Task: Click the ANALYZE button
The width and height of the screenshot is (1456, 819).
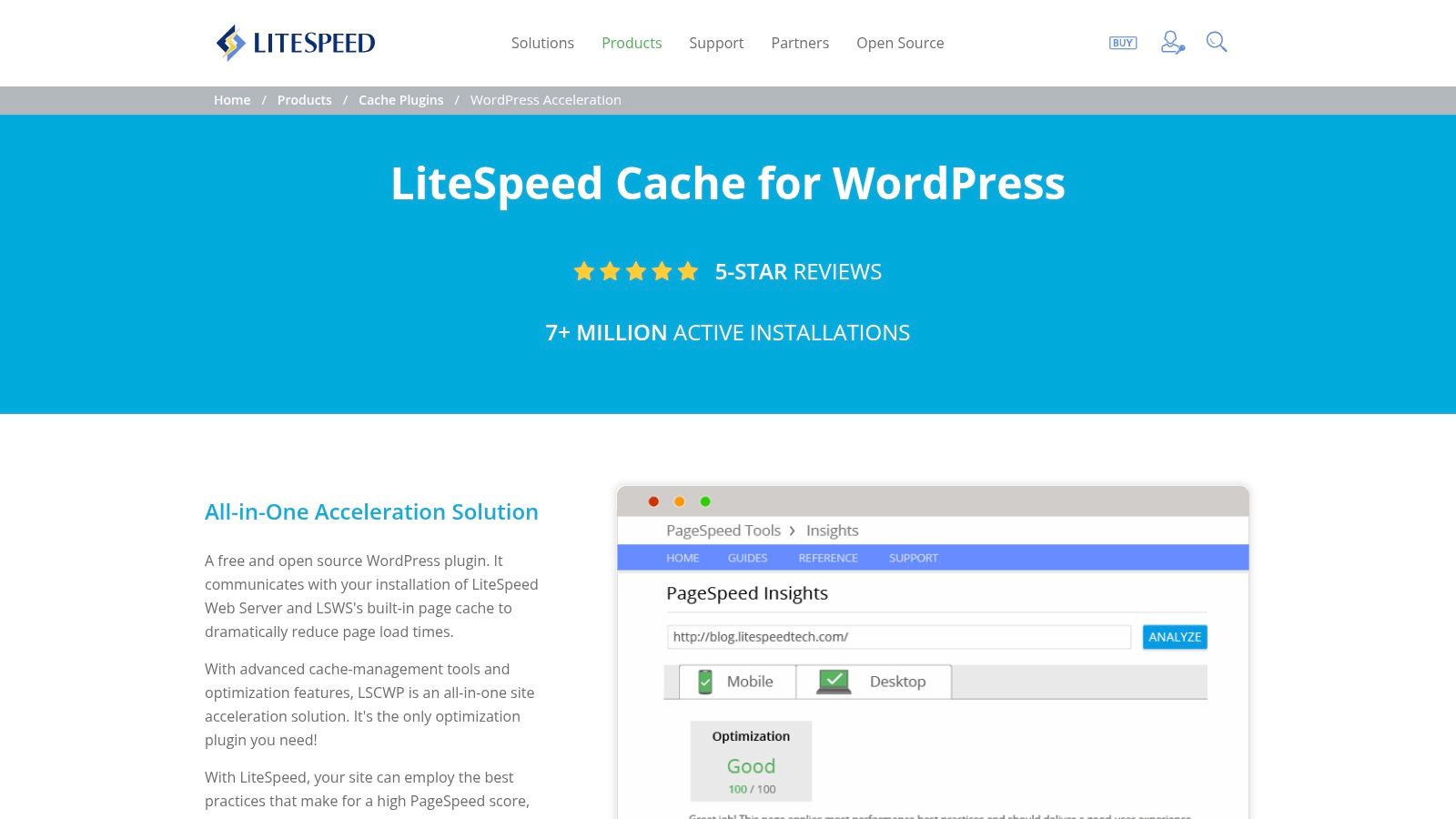Action: click(x=1175, y=637)
